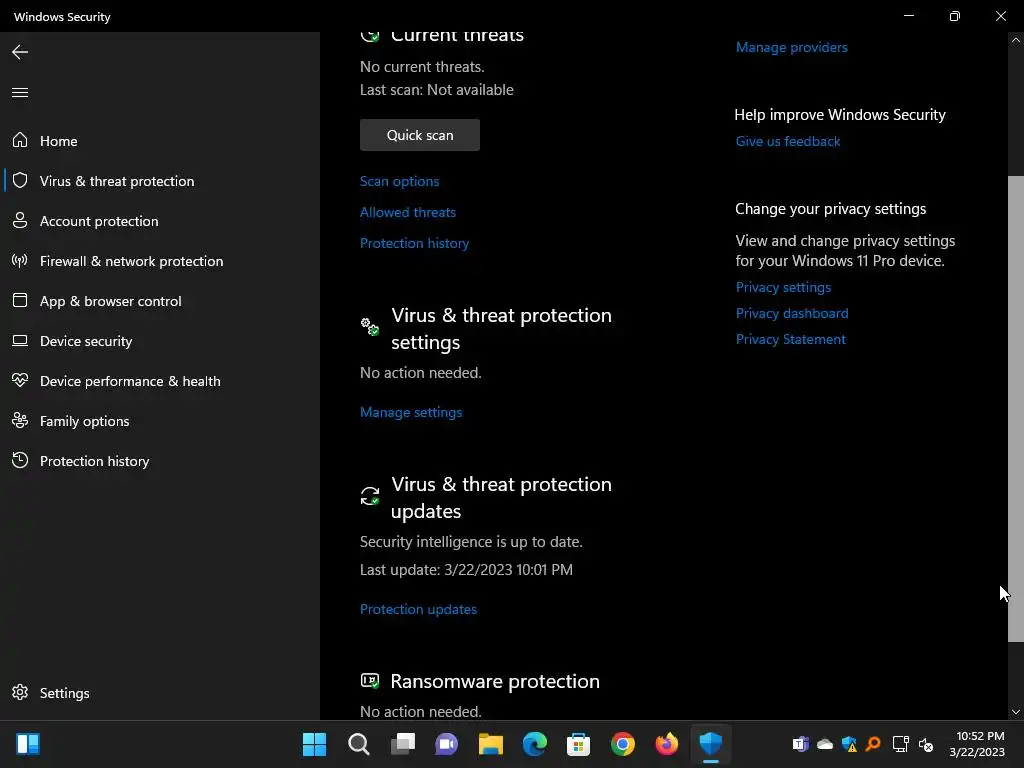This screenshot has height=768, width=1024.
Task: Go back using the back arrow
Action: (x=20, y=52)
